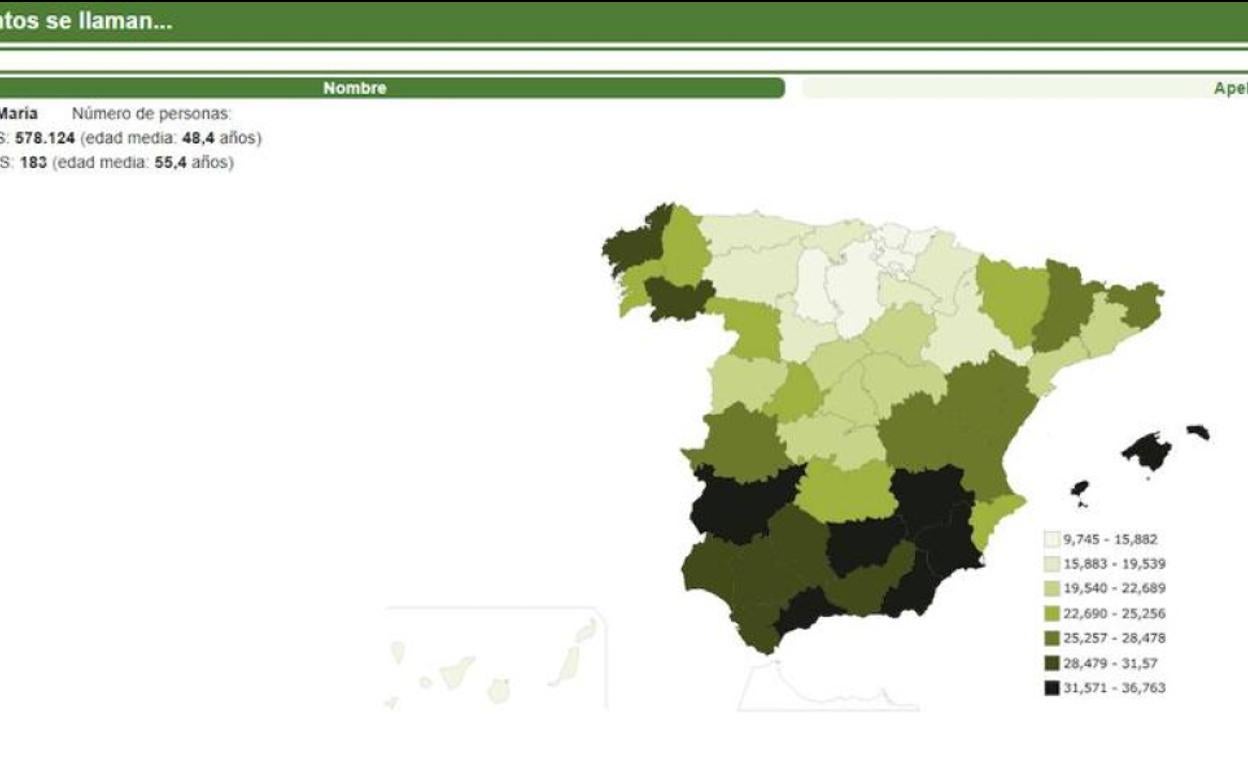
Task: Click the Girona province in northeast corner
Action: click(x=1135, y=303)
